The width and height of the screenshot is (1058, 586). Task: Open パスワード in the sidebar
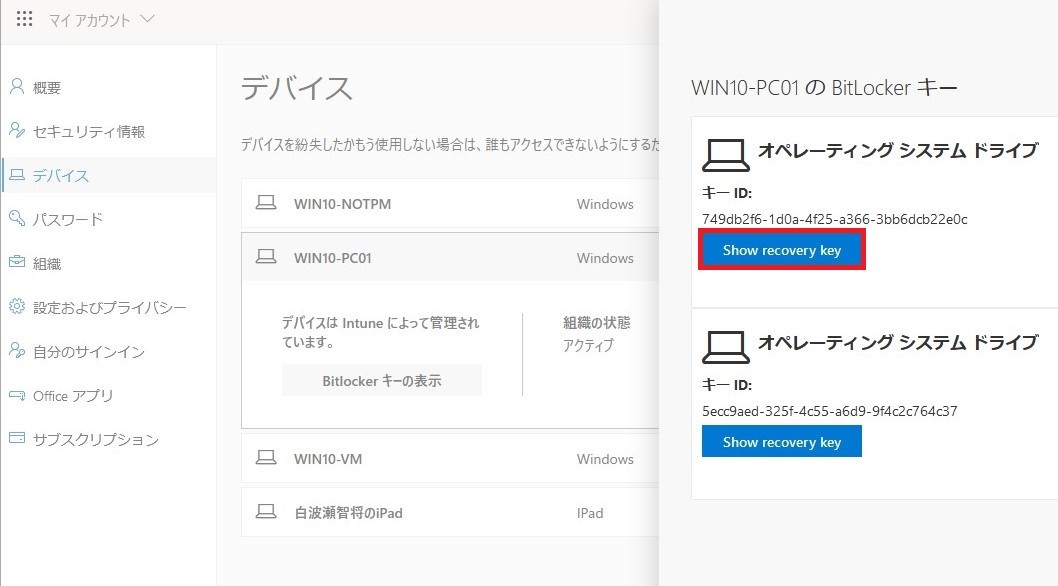pos(109,219)
